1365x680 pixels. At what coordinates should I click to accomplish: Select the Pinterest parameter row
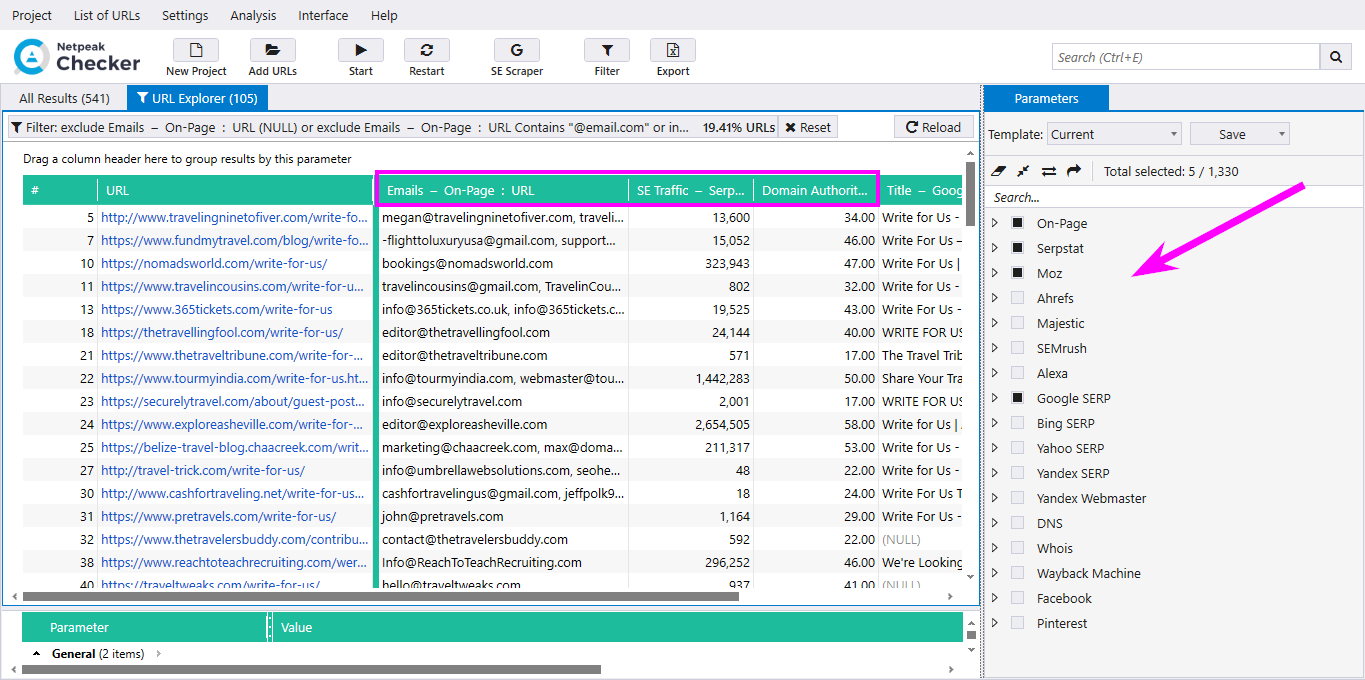[1062, 623]
